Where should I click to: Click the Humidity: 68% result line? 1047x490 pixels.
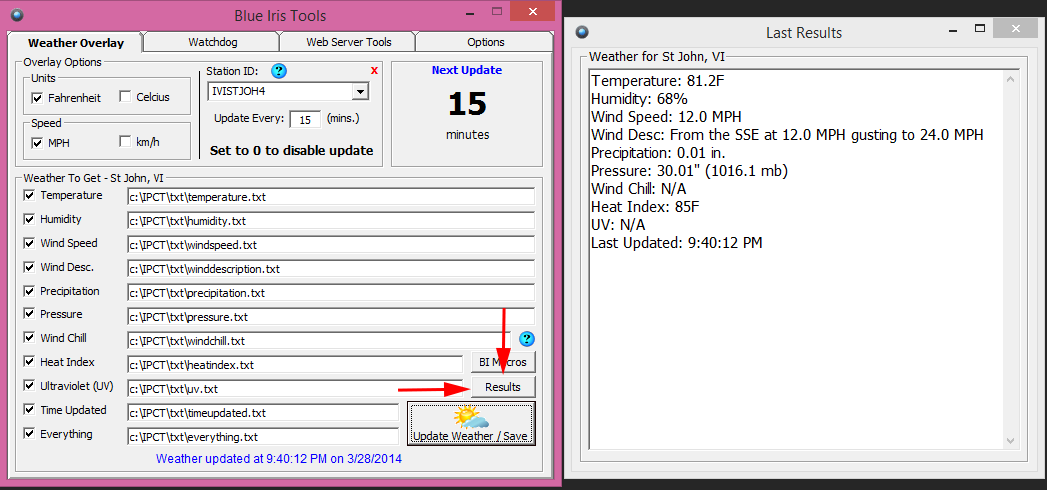point(639,99)
